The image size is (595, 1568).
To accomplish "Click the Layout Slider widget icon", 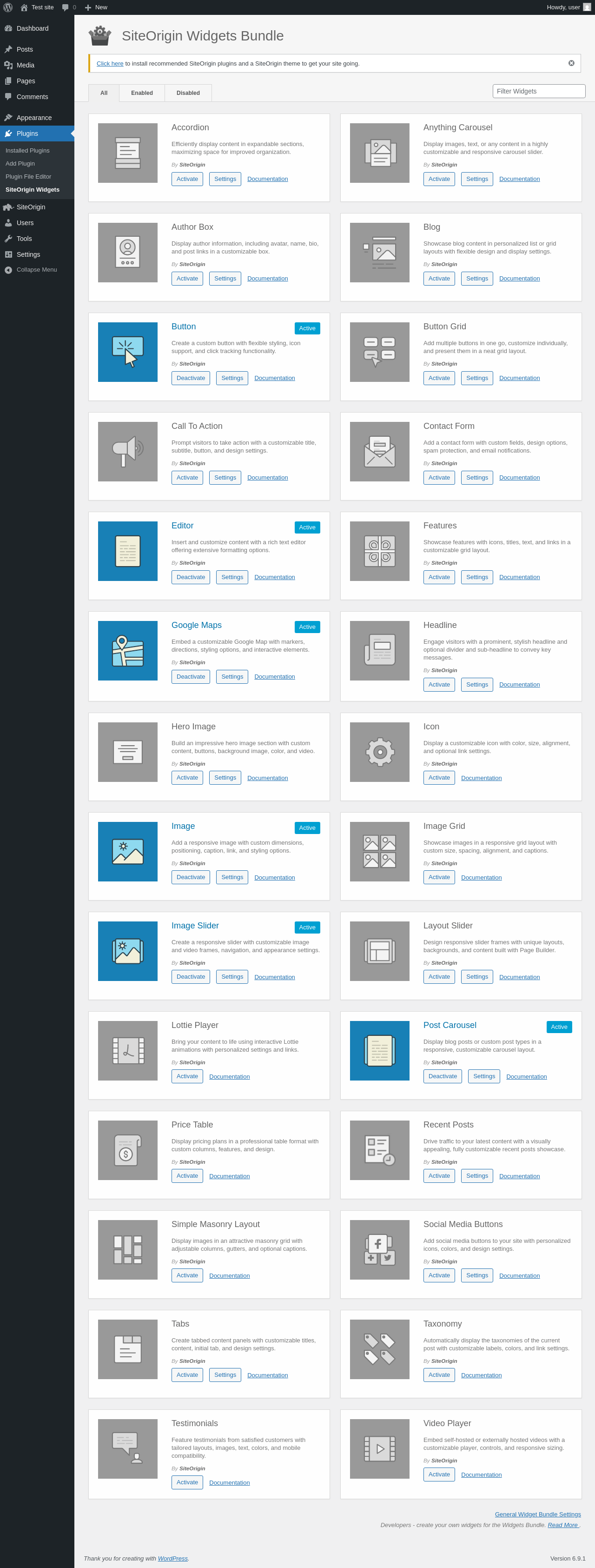I will [x=380, y=951].
